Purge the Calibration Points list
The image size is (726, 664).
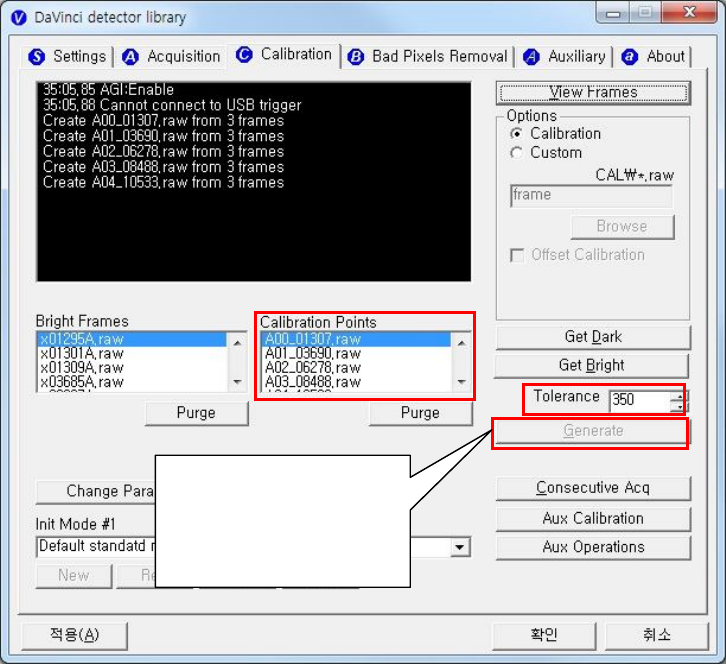click(420, 413)
